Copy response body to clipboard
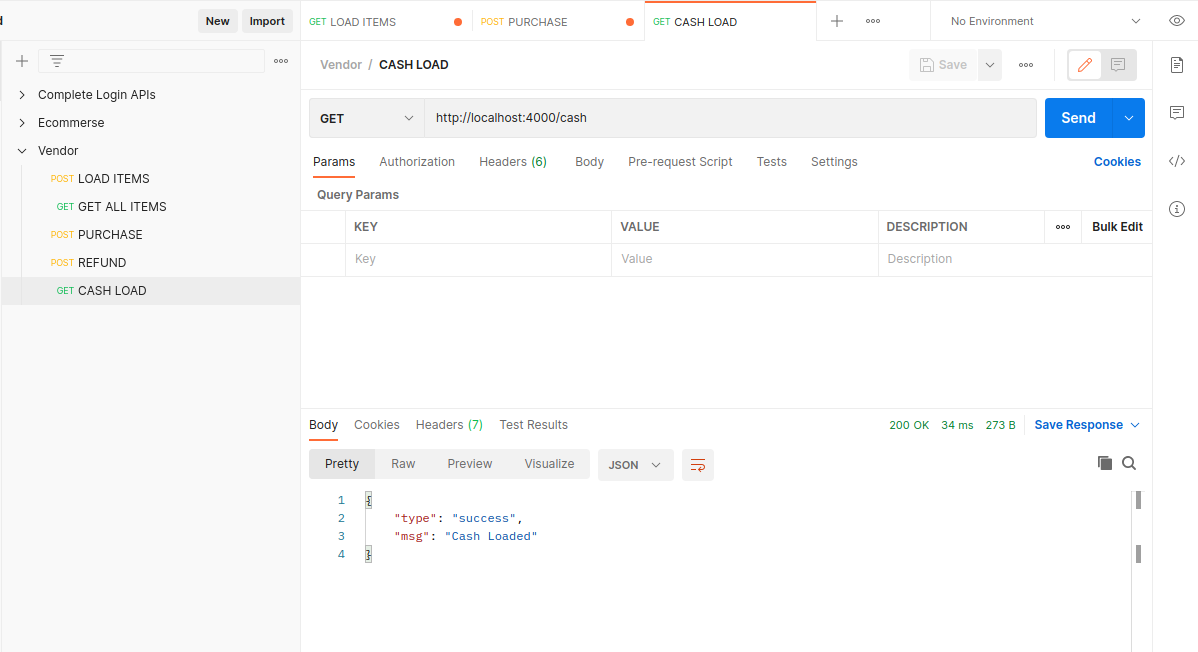The width and height of the screenshot is (1198, 652). (1104, 462)
